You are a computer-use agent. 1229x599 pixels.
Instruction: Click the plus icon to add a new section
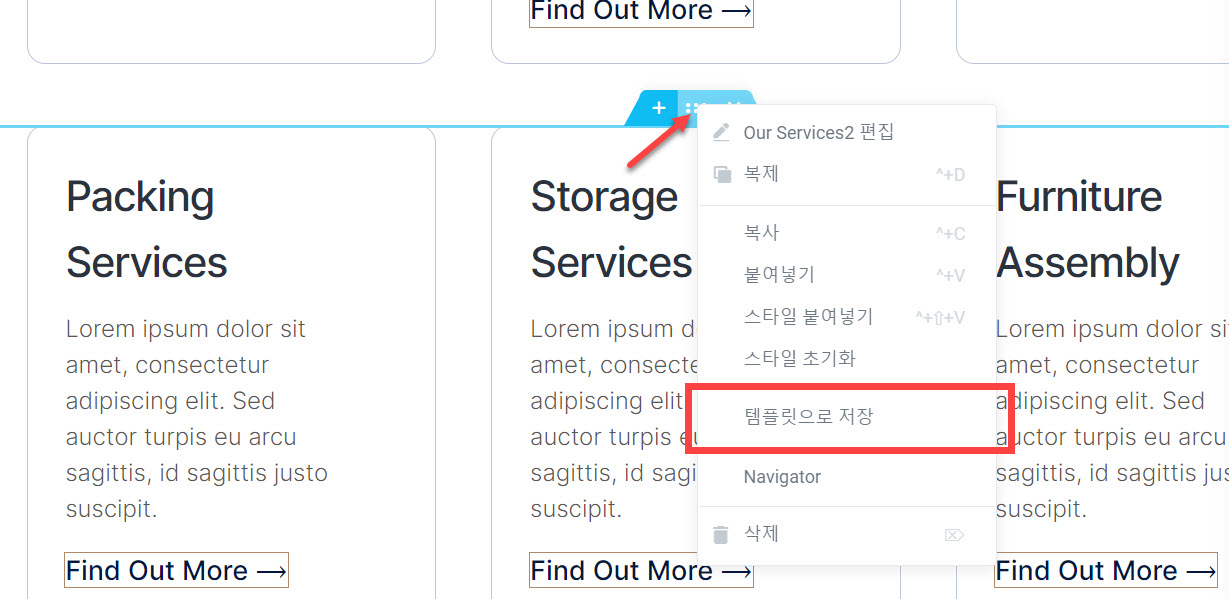657,108
